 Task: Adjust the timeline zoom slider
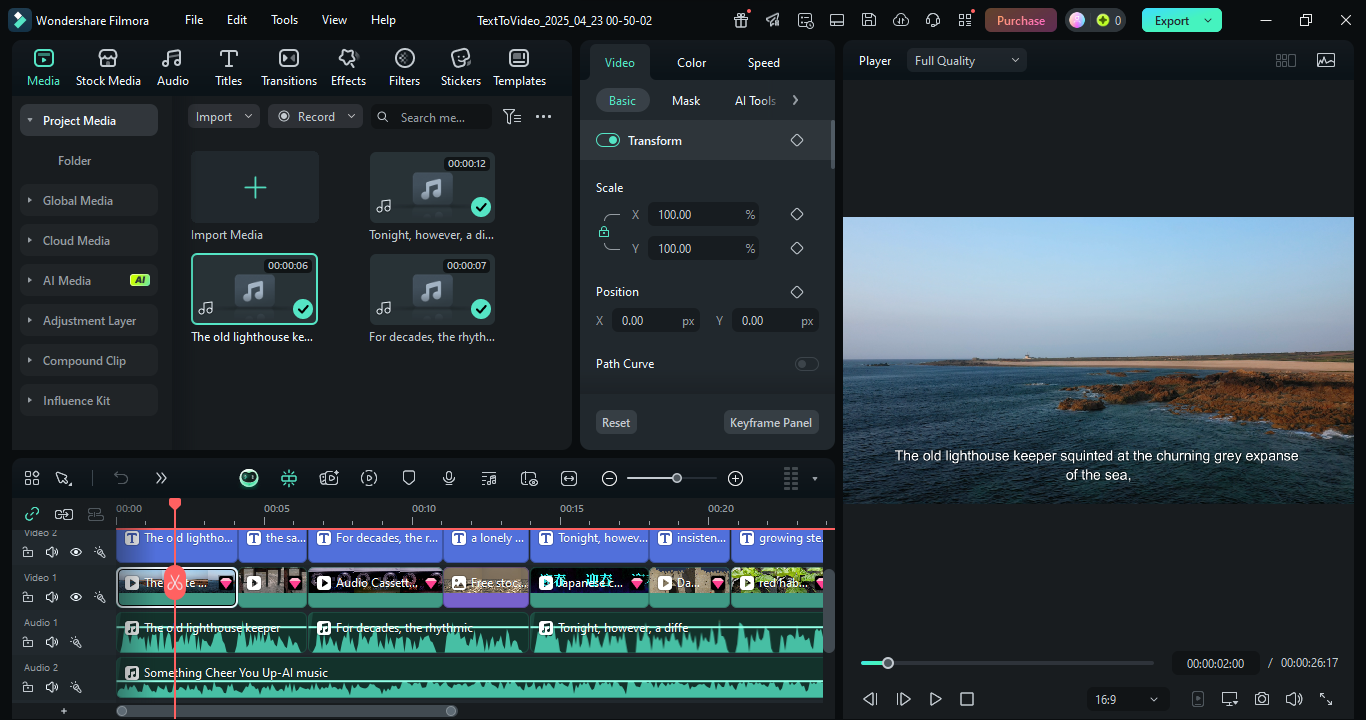[x=677, y=478]
